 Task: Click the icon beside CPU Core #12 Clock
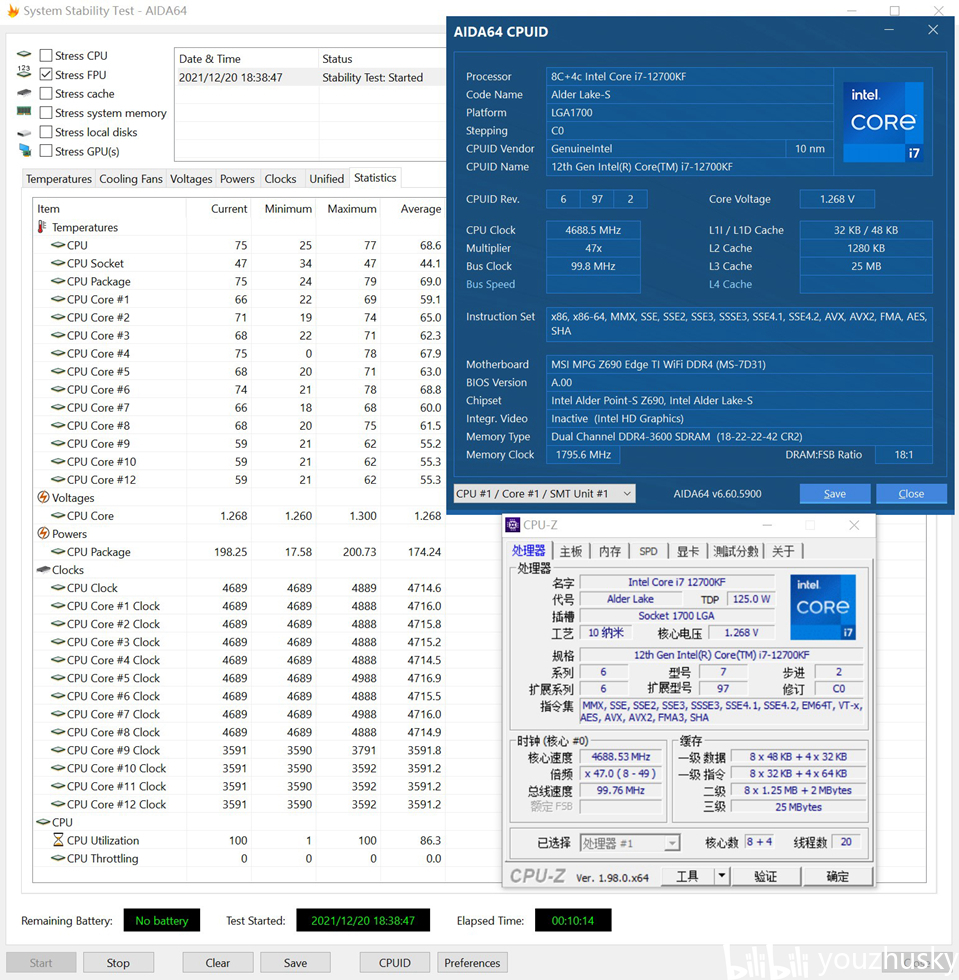click(x=58, y=804)
